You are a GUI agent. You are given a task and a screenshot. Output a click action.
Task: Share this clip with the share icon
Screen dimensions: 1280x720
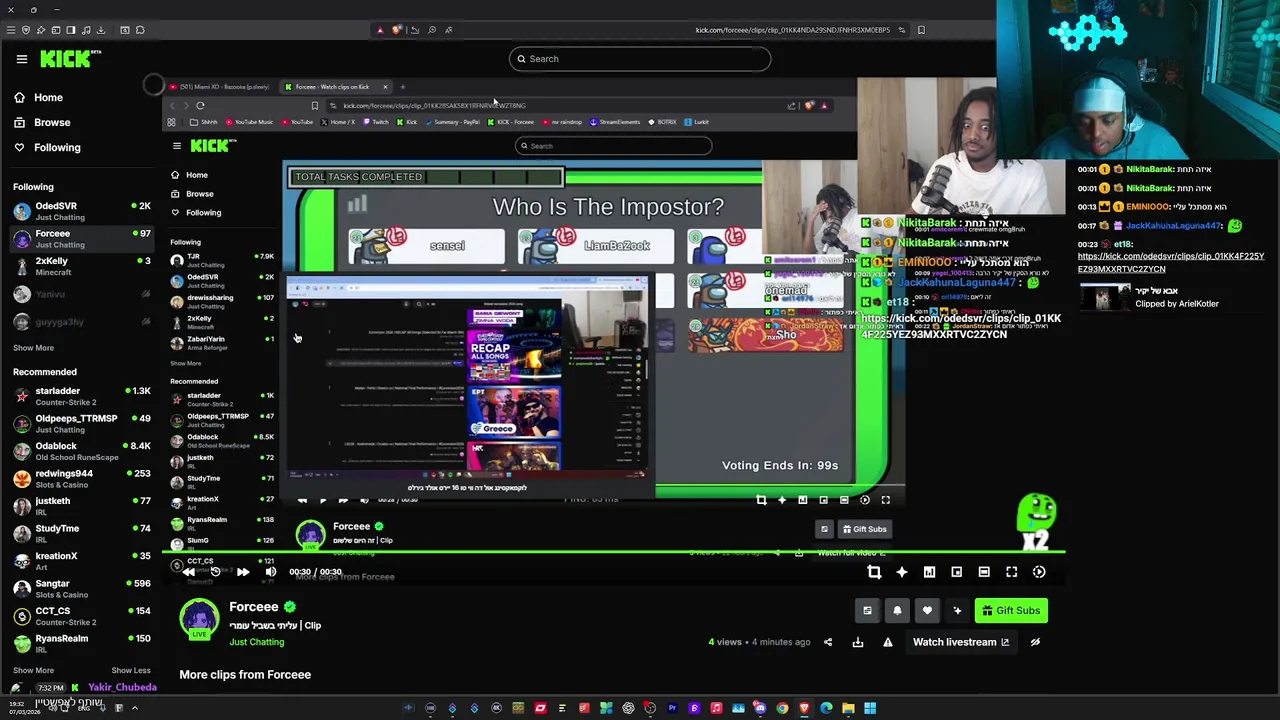(x=828, y=642)
